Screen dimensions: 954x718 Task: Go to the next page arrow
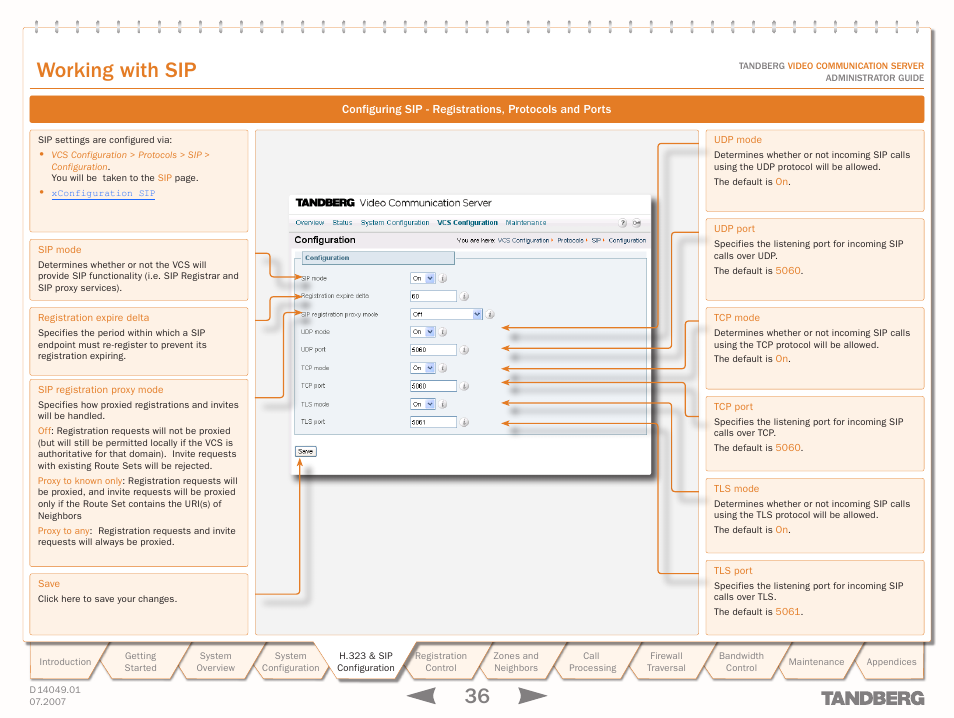pyautogui.click(x=533, y=696)
